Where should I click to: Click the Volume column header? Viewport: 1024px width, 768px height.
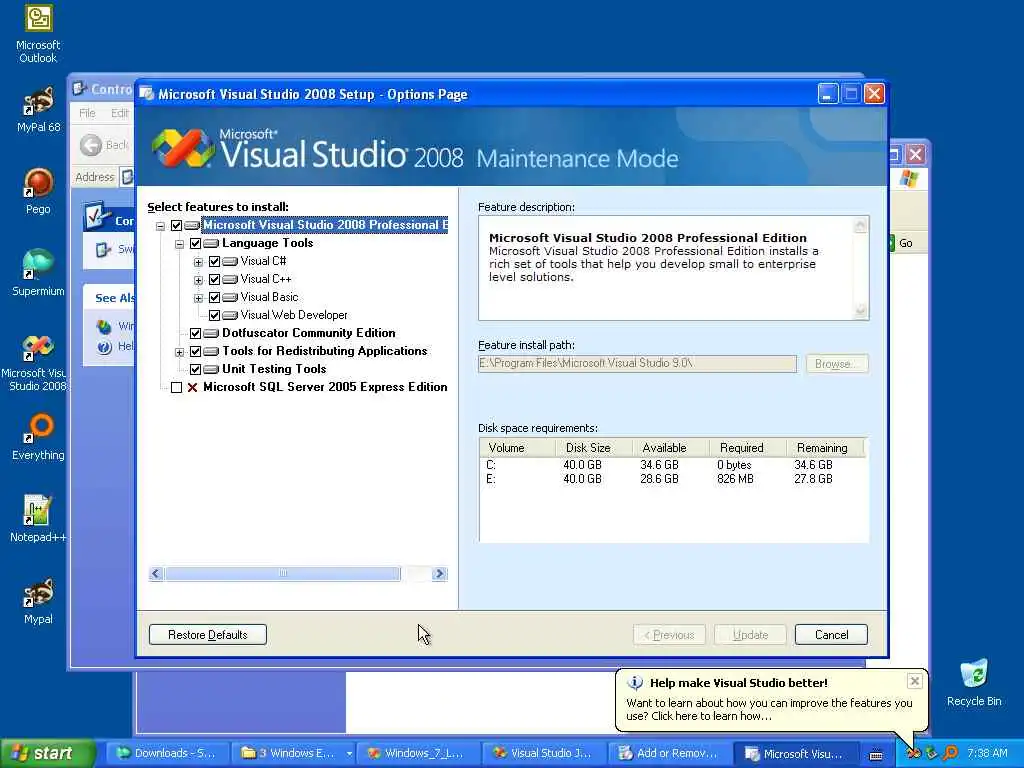click(517, 448)
